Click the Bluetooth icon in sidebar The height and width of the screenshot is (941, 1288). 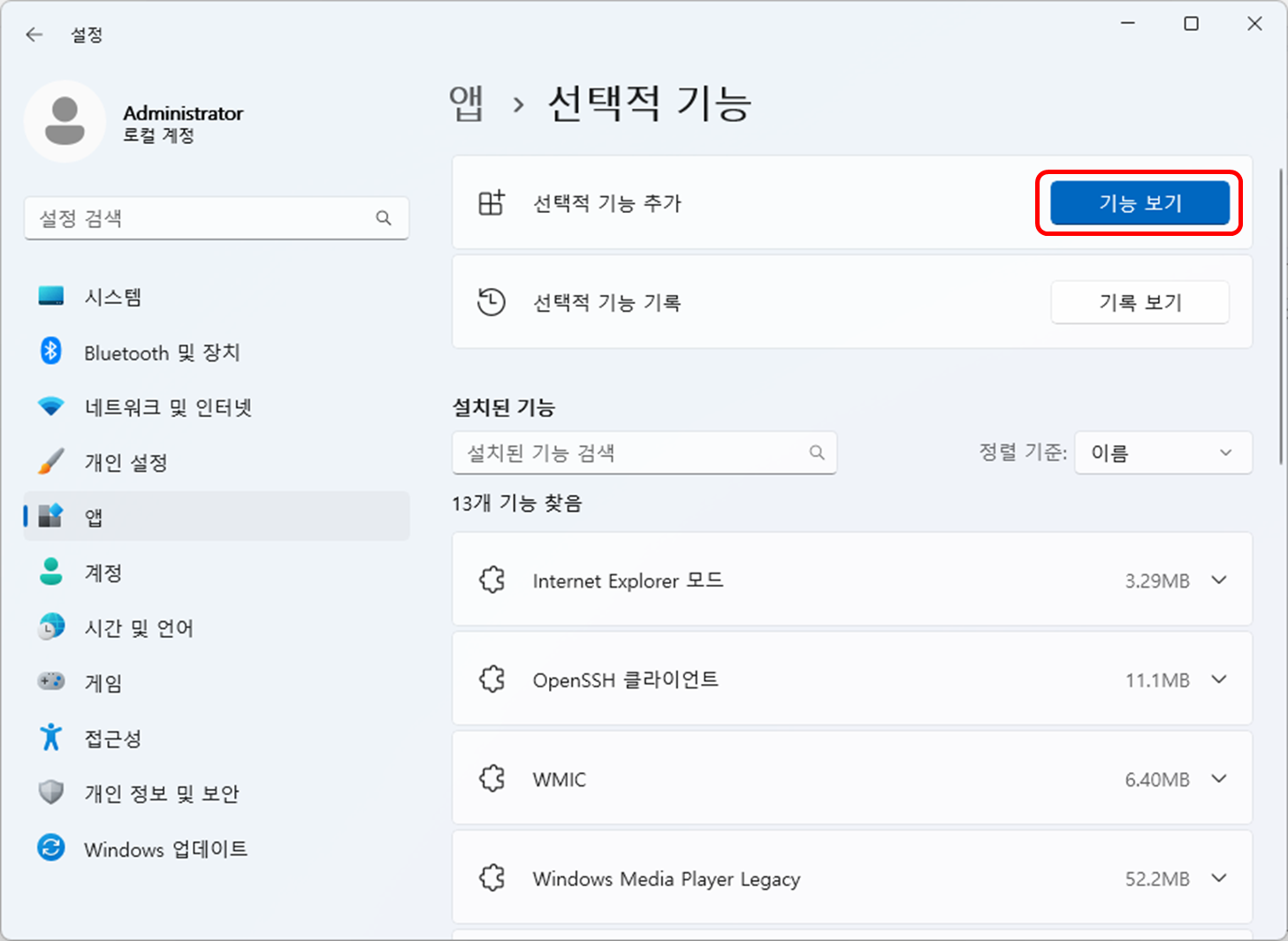51,352
